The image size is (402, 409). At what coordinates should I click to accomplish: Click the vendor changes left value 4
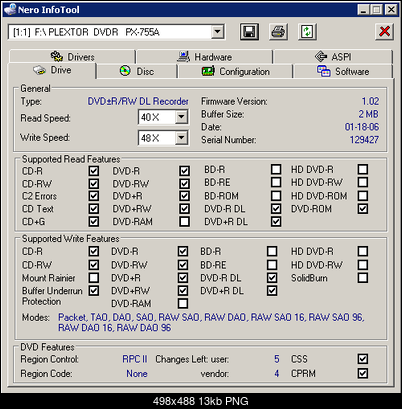point(277,373)
